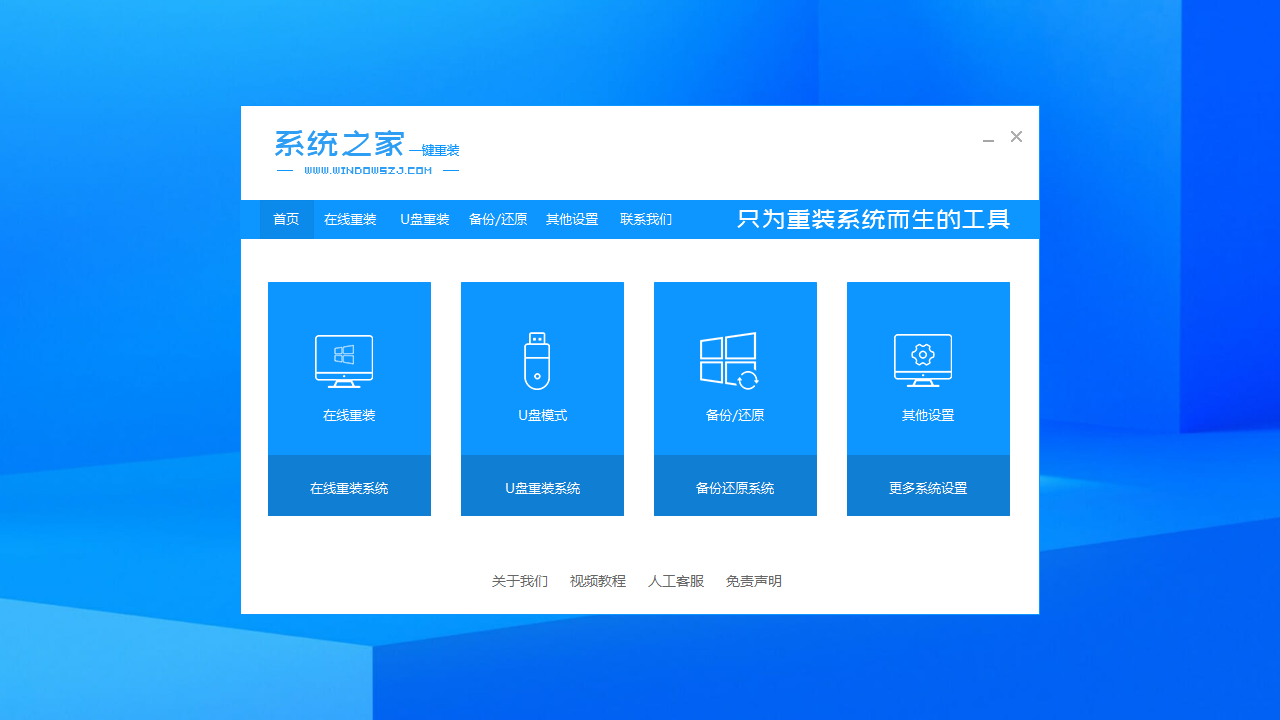Screen dimensions: 1280x720
Task: Open the 关于我们 link
Action: [520, 581]
